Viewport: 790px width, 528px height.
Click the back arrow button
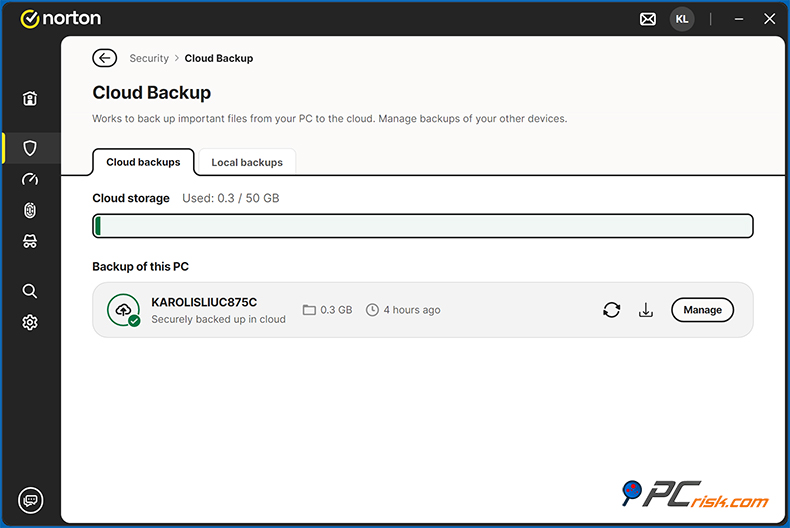(104, 58)
